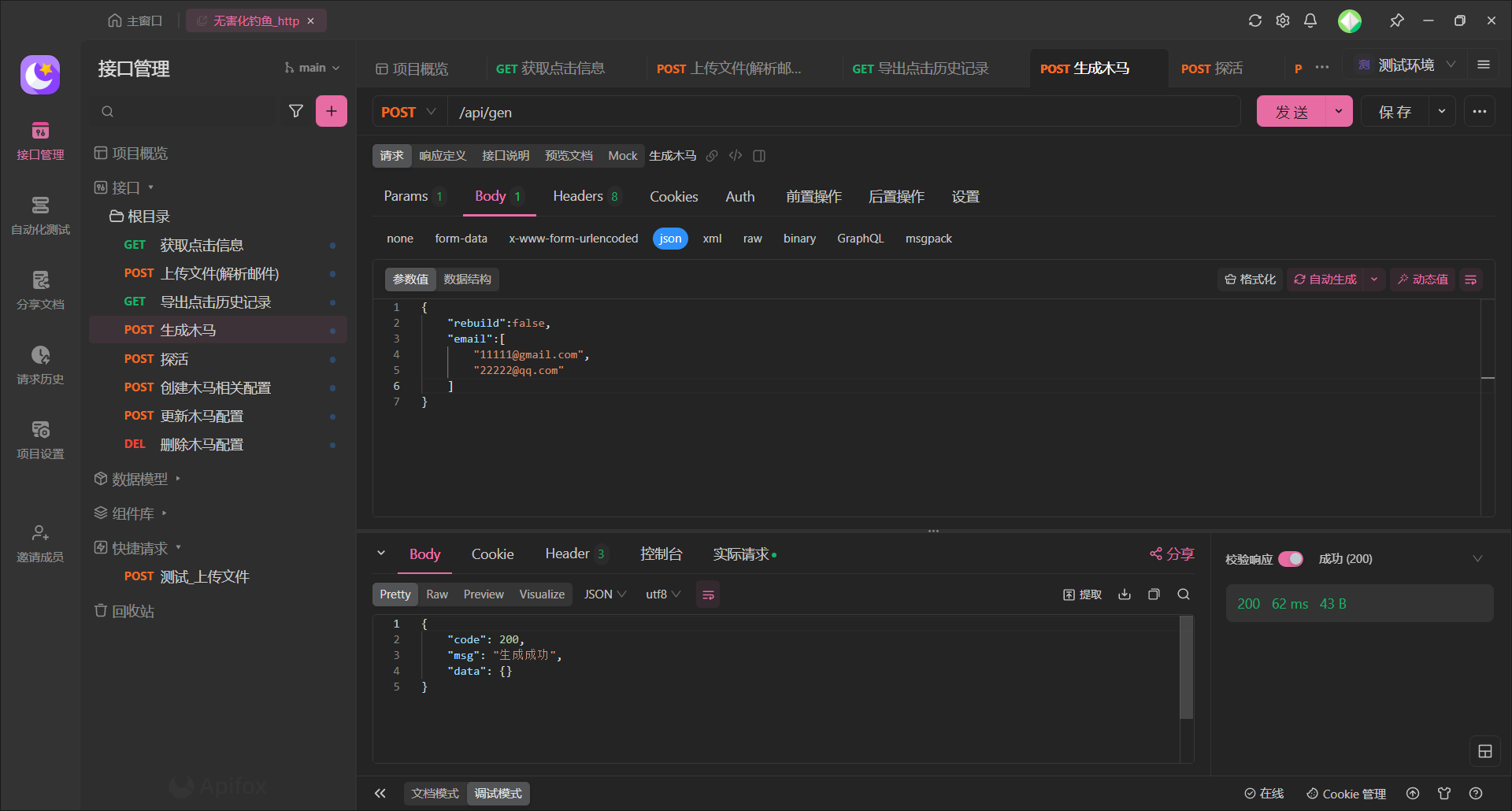Open the utf8 encoding dropdown

coord(663,594)
